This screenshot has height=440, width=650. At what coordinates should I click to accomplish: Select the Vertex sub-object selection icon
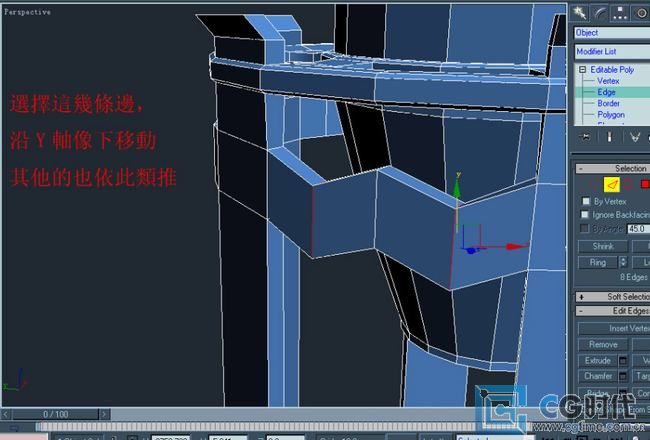[x=592, y=184]
